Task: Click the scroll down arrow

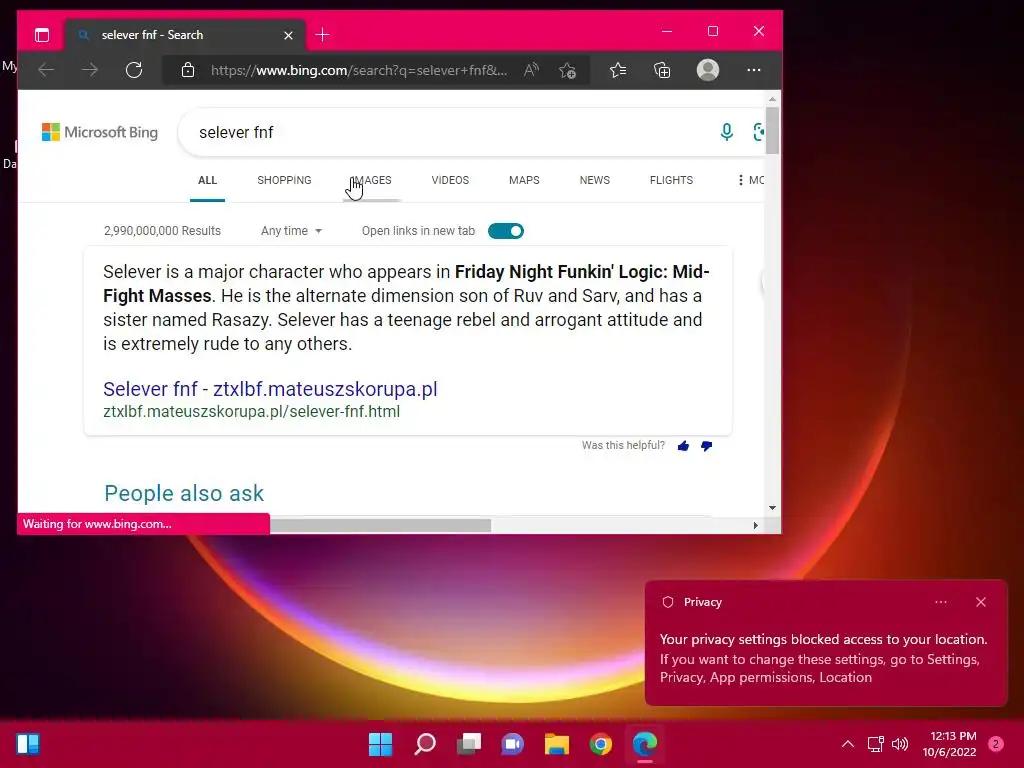Action: coord(772,508)
